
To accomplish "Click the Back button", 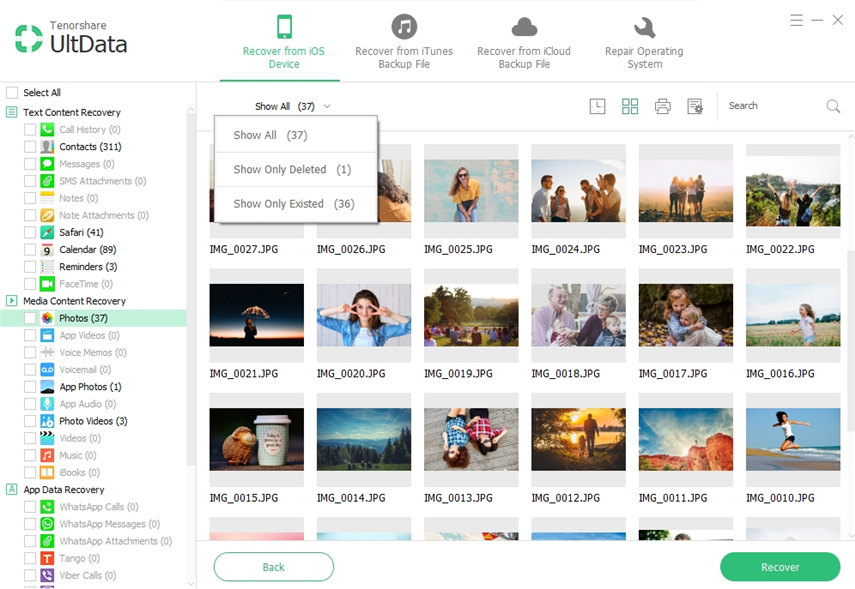I will click(274, 567).
